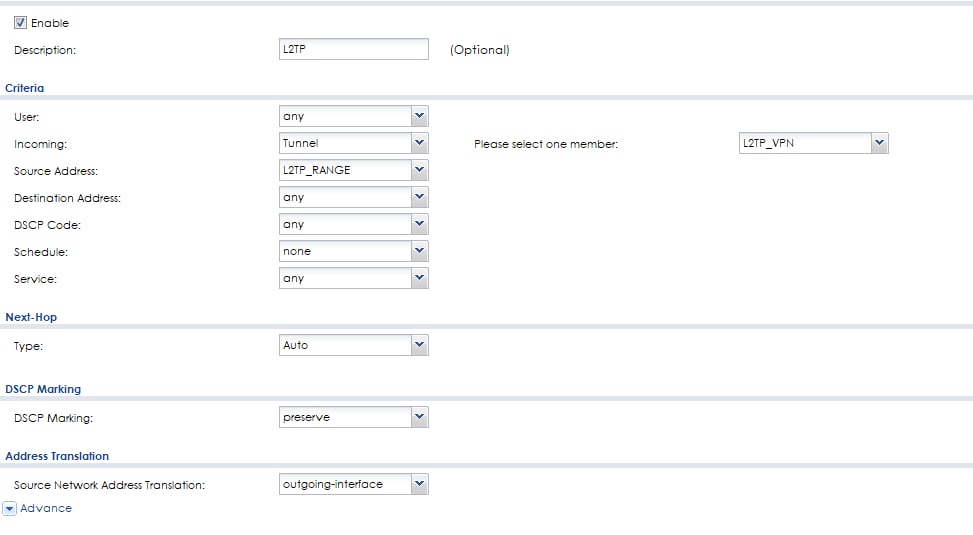Image resolution: width=973 pixels, height=535 pixels.
Task: Click the arrow button of User dropdown
Action: (420, 116)
